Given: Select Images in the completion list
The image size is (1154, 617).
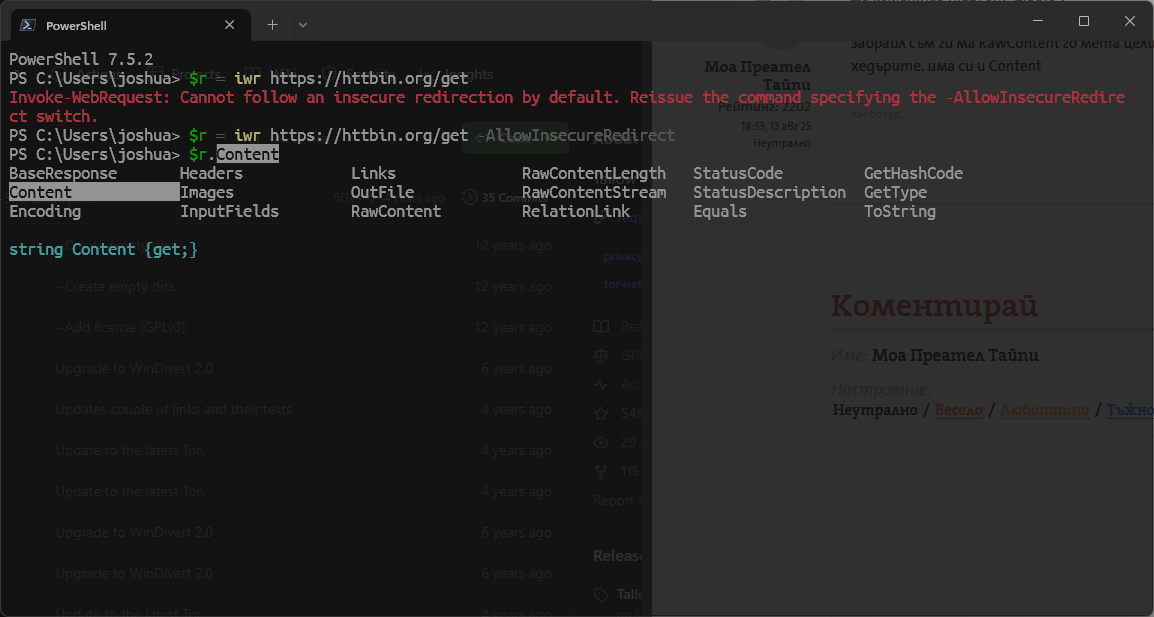Looking at the screenshot, I should [x=207, y=193].
